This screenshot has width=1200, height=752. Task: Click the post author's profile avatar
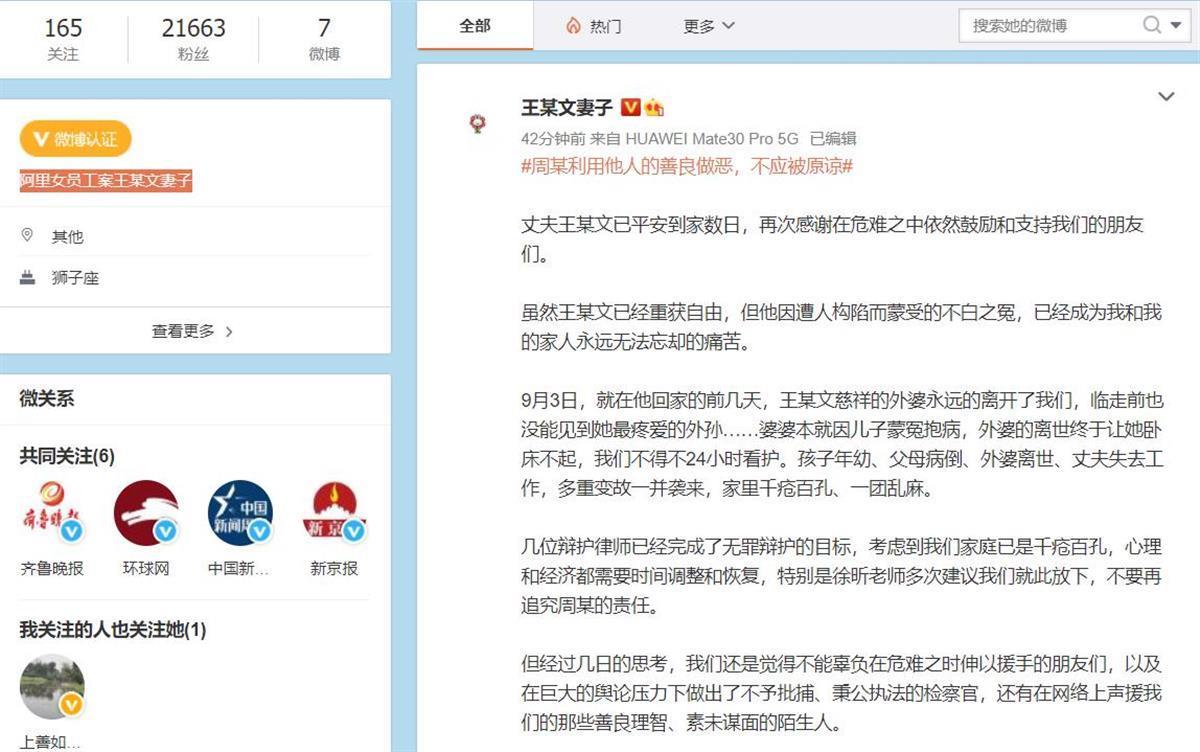(477, 123)
